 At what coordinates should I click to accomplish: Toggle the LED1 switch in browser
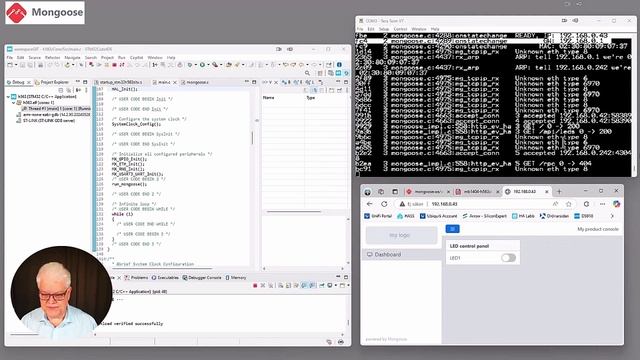point(508,258)
